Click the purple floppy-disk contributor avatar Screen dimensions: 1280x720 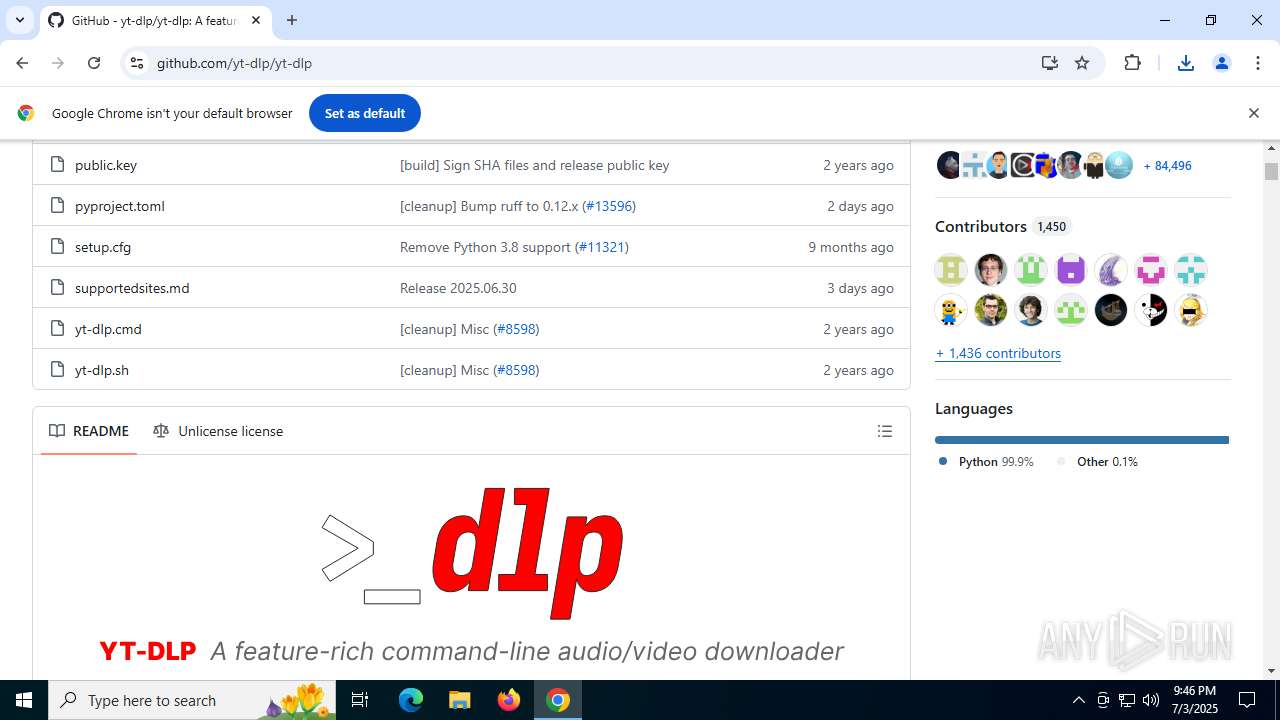click(x=1071, y=270)
